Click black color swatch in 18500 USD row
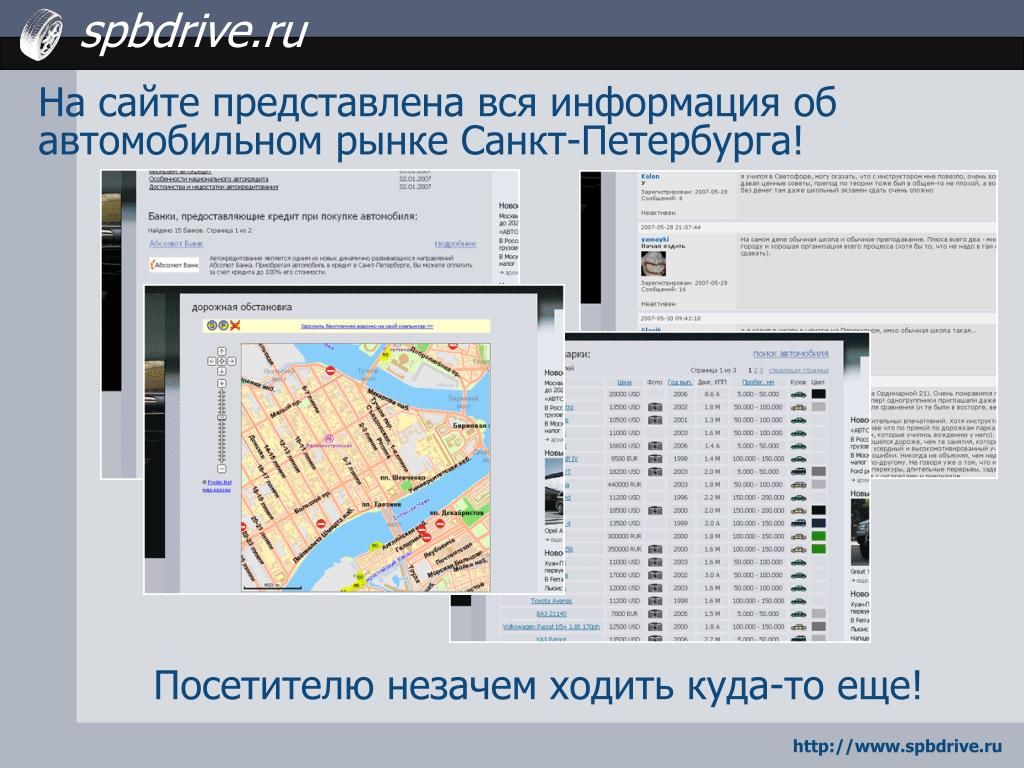1024x768 pixels. click(x=818, y=510)
